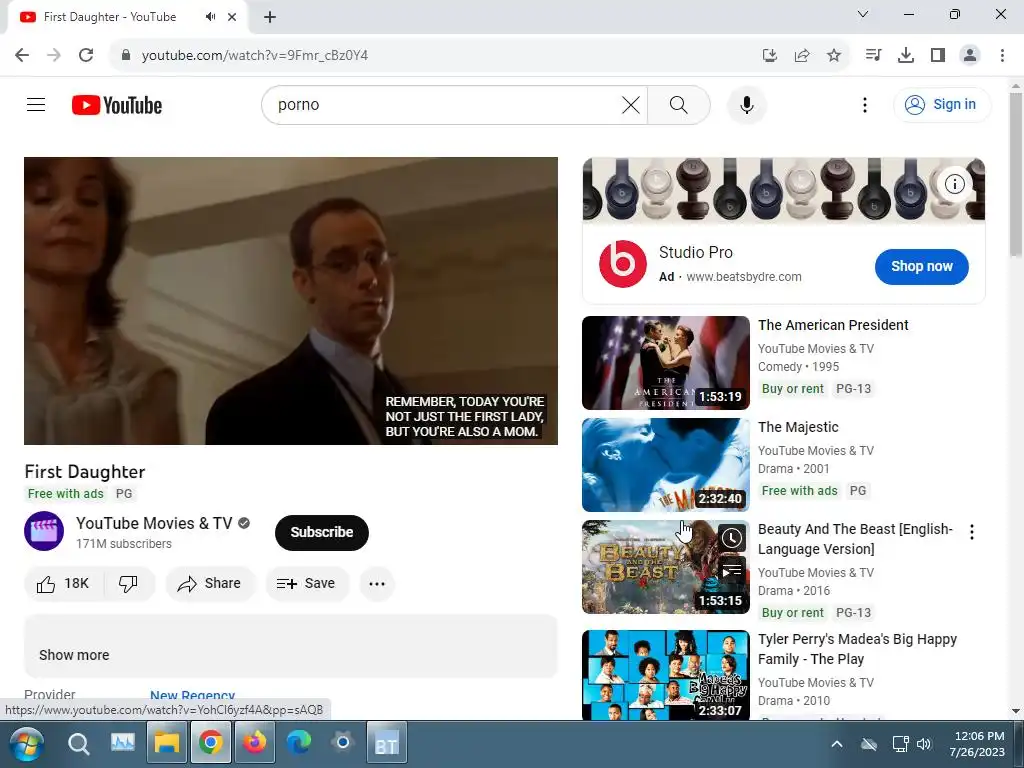Open media control icon in Chrome toolbar
This screenshot has height=768, width=1024.
click(873, 55)
